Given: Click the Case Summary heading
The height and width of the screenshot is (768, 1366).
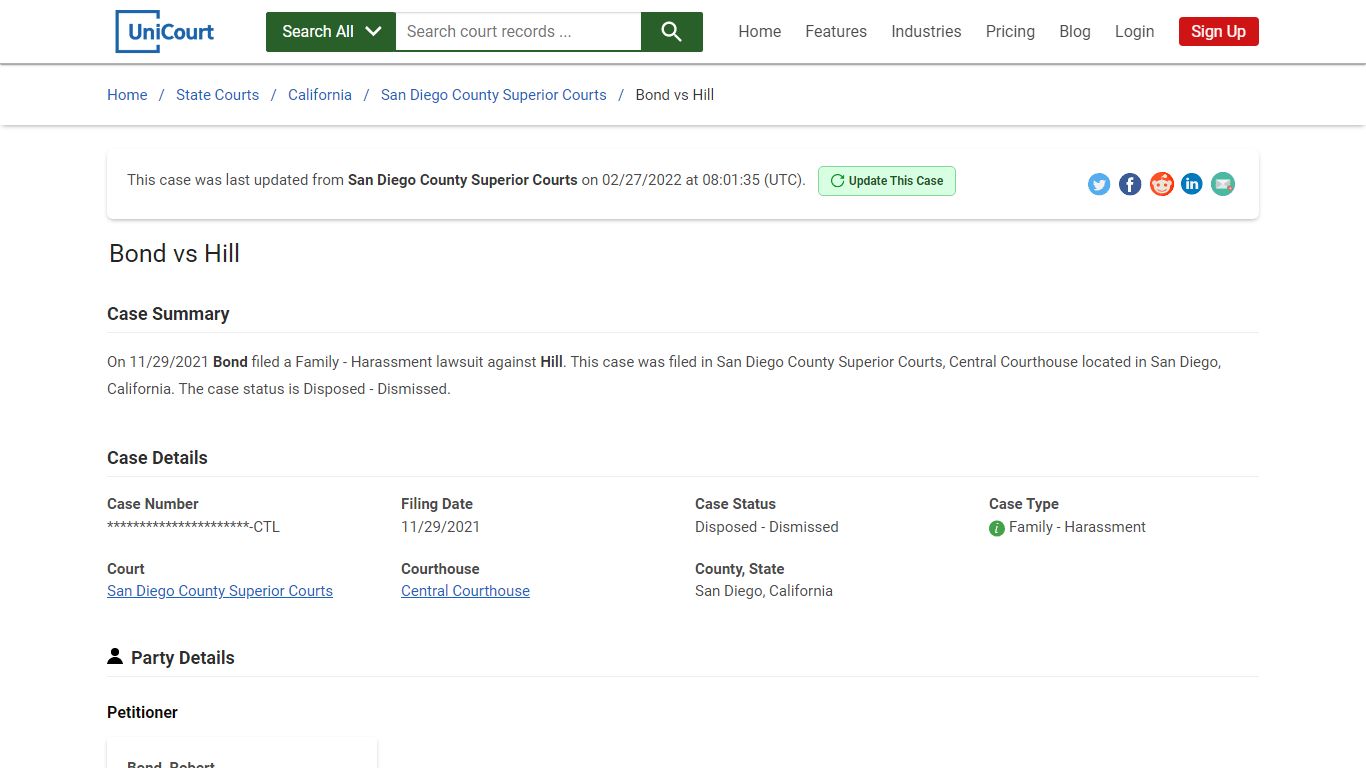Looking at the screenshot, I should point(168,314).
